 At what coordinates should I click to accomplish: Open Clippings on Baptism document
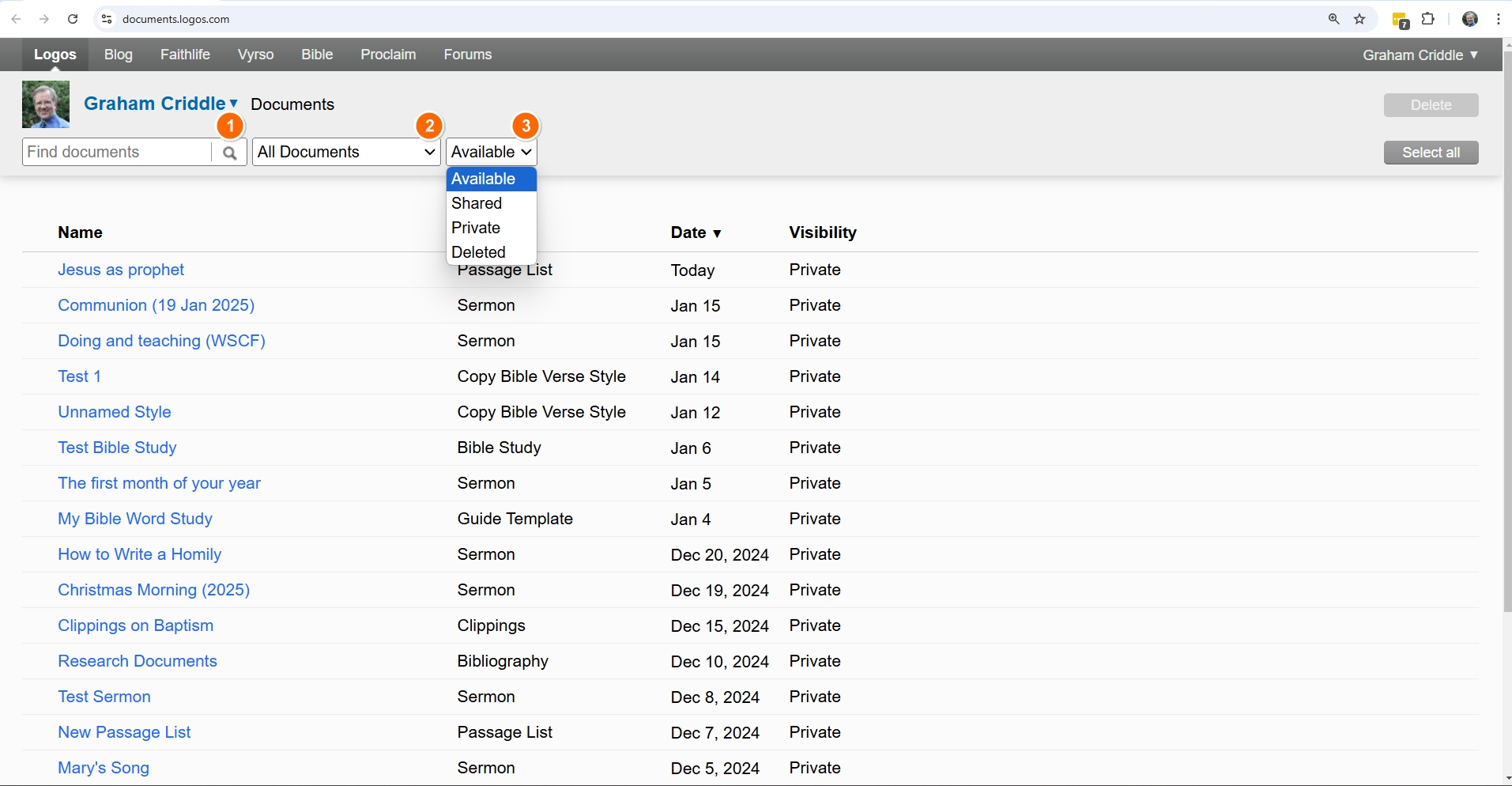pos(135,625)
